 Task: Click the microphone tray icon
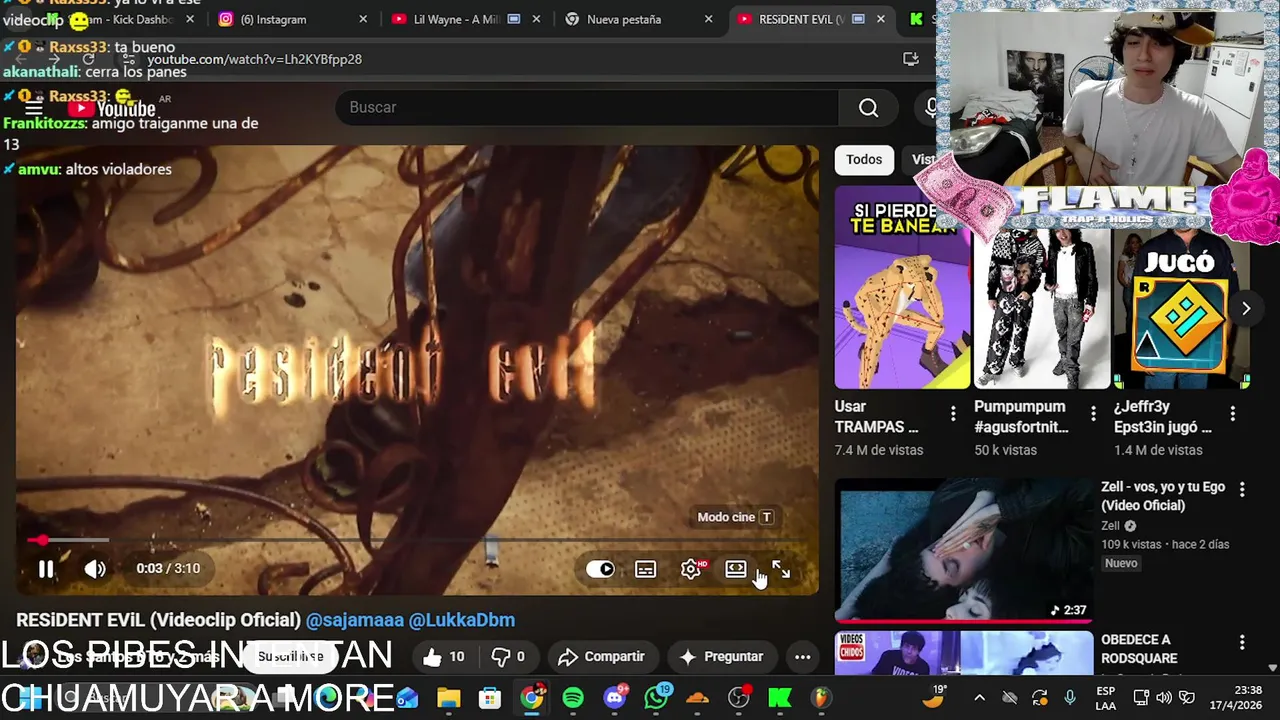pyautogui.click(x=1070, y=698)
